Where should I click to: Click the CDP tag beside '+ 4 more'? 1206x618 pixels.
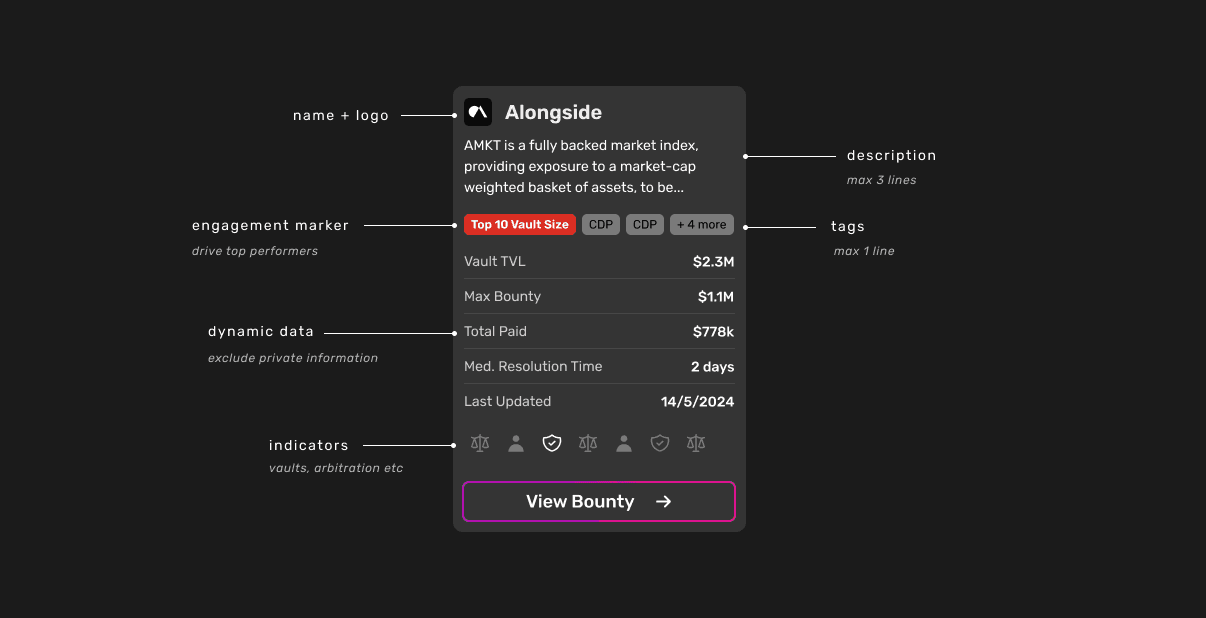pos(645,225)
